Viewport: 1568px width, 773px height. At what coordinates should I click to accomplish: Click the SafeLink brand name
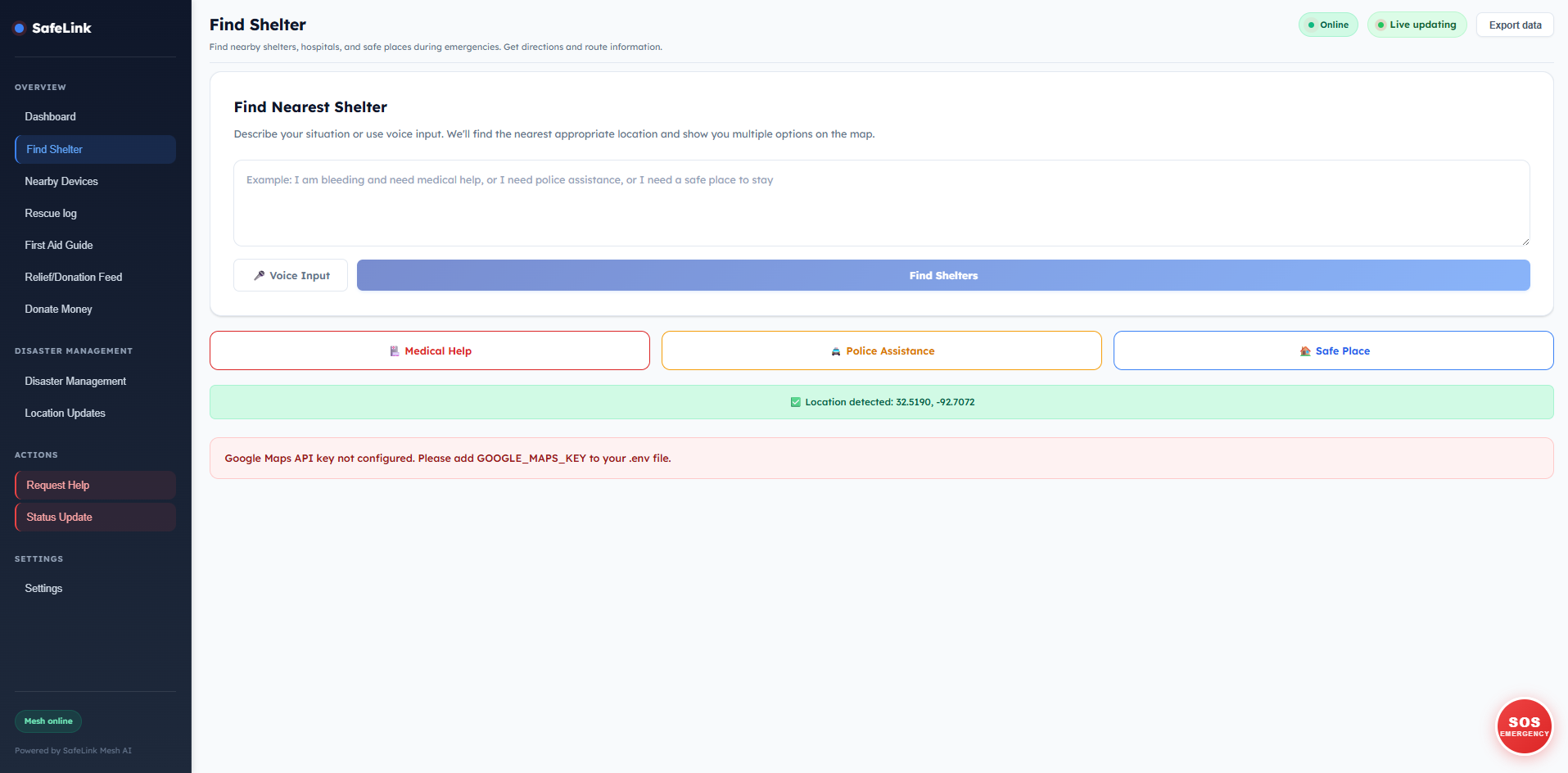pyautogui.click(x=61, y=28)
